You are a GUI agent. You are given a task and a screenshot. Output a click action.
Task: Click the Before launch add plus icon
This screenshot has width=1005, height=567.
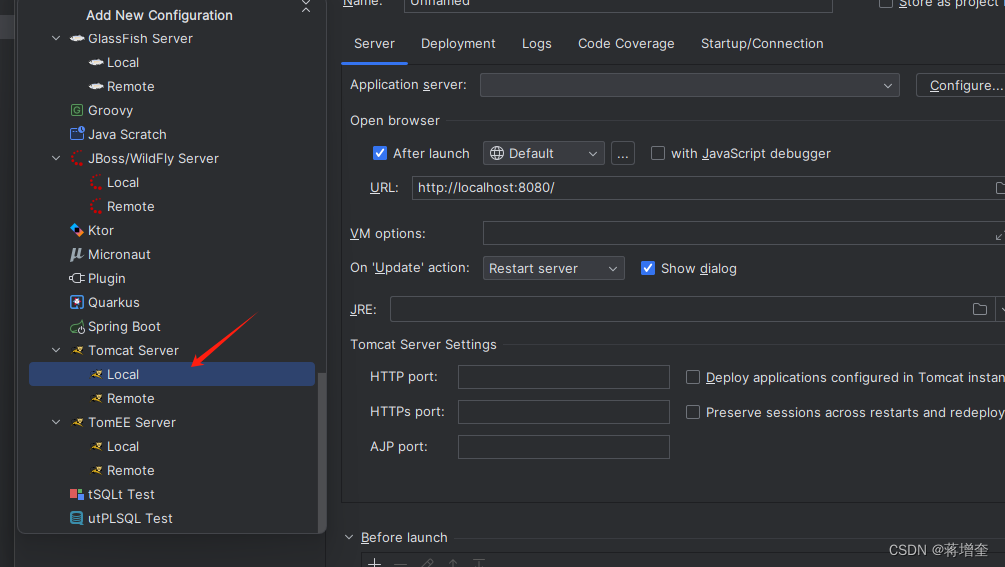pyautogui.click(x=374, y=563)
